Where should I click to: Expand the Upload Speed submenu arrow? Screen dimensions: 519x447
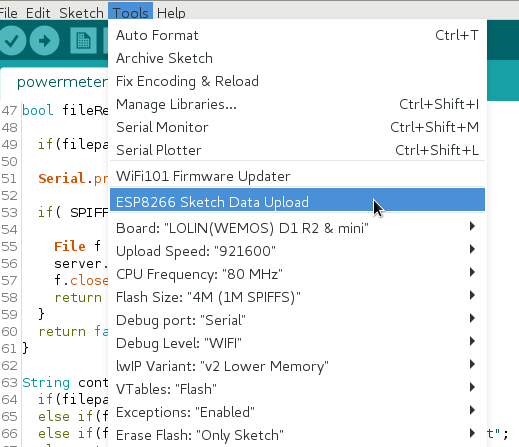point(472,249)
